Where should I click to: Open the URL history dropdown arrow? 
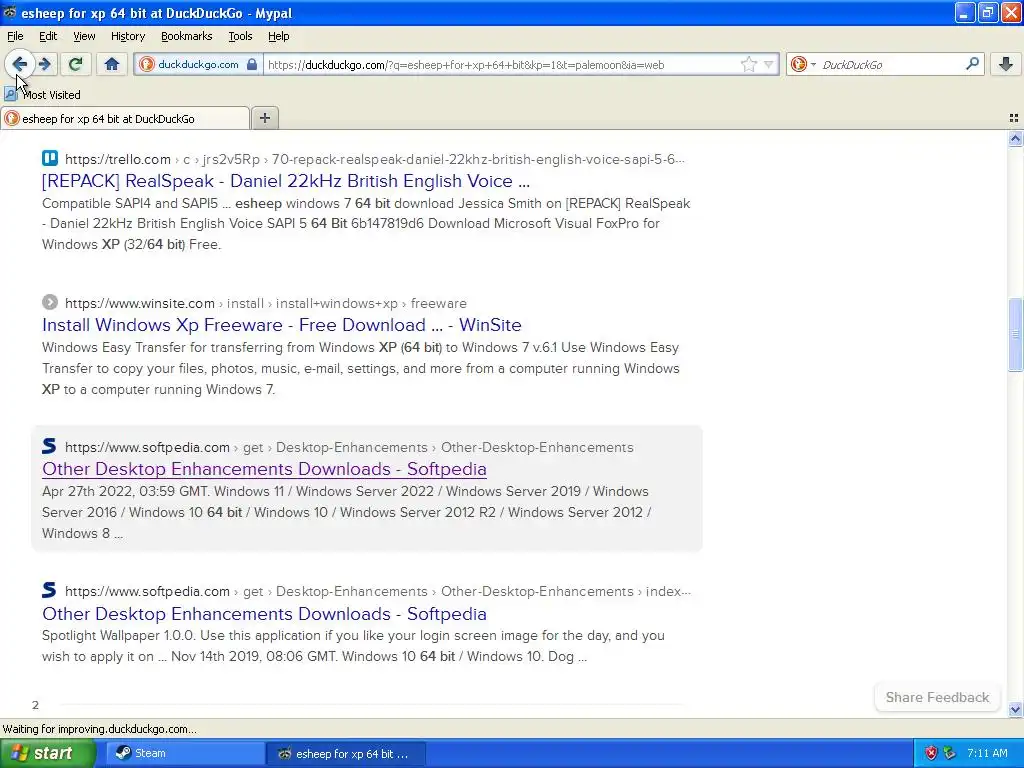769,64
